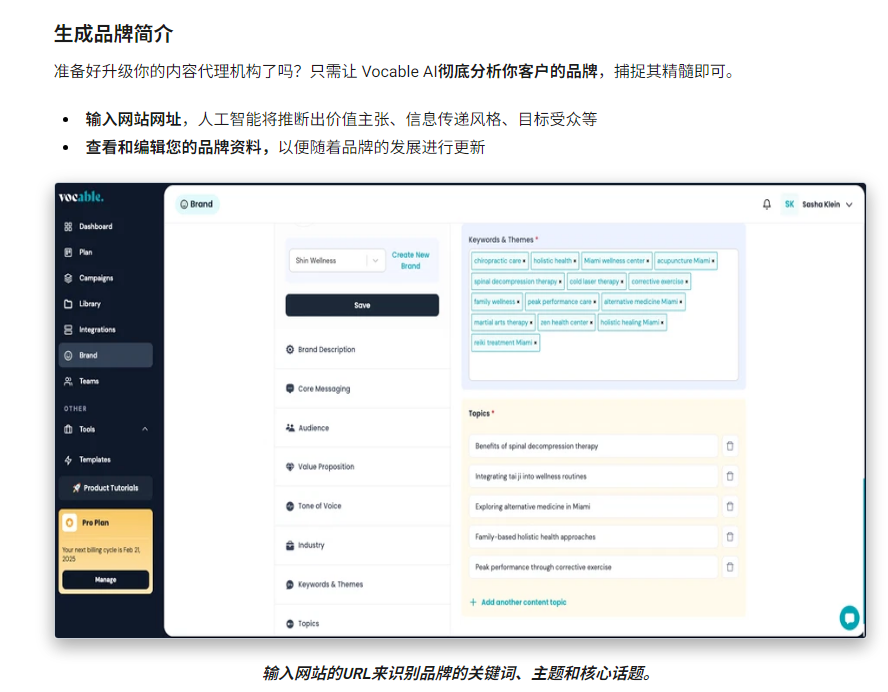
Task: Click the notification bell icon
Action: click(767, 204)
